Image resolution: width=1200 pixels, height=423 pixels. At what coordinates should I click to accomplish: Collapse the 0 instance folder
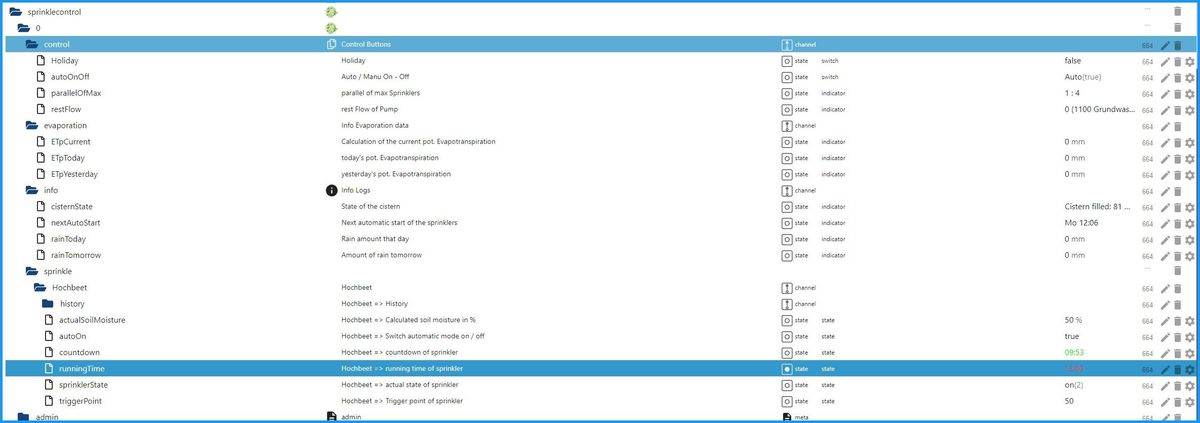tap(24, 28)
